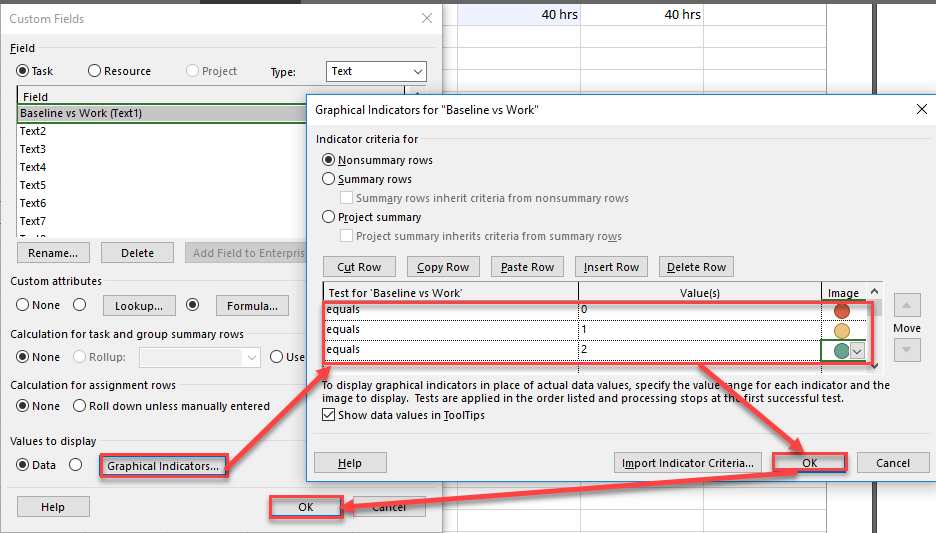The image size is (936, 533).
Task: Click the green indicator image in third row
Action: tap(841, 350)
